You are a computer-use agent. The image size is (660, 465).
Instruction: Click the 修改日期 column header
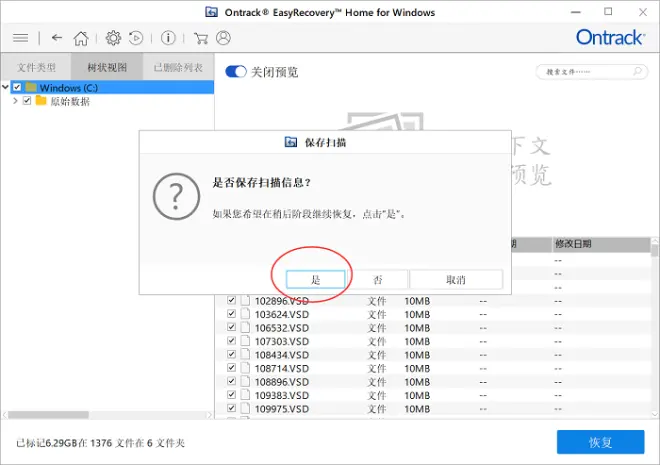coord(601,244)
